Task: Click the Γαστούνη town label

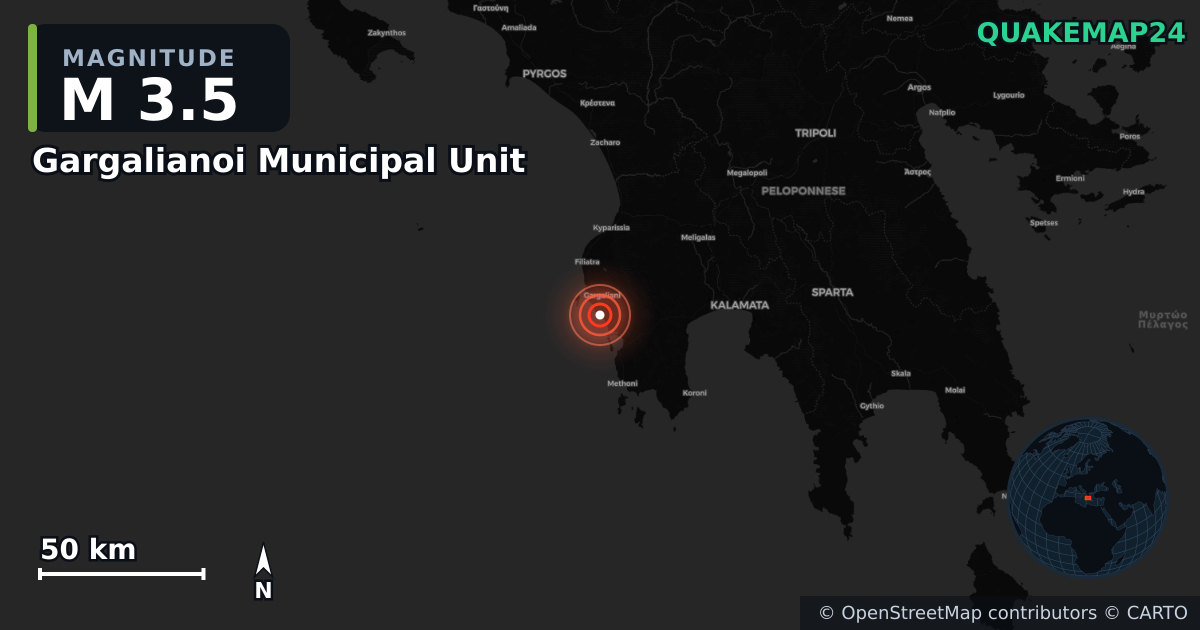Action: 490,7
